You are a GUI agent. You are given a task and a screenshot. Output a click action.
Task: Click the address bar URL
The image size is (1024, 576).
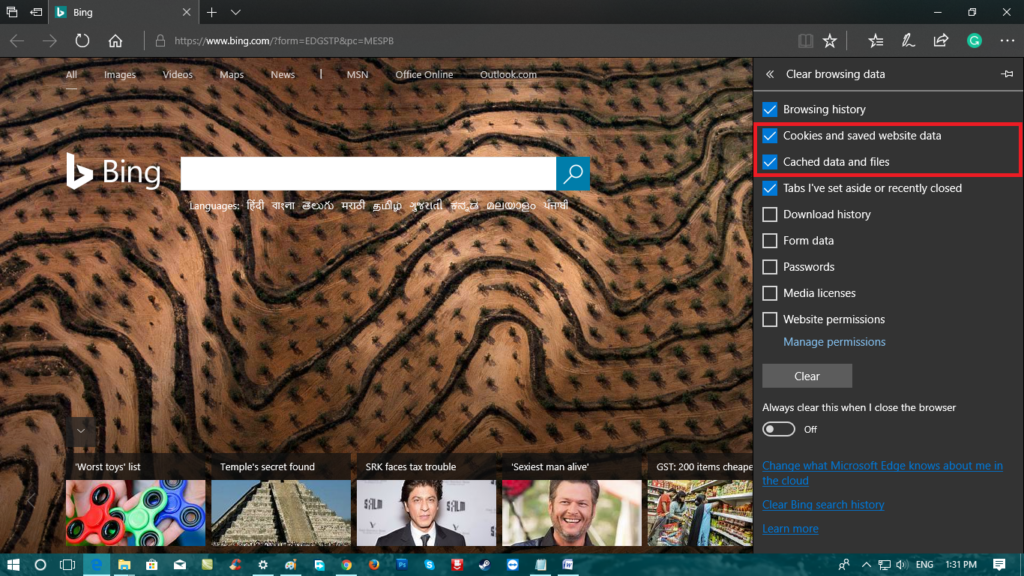point(284,40)
